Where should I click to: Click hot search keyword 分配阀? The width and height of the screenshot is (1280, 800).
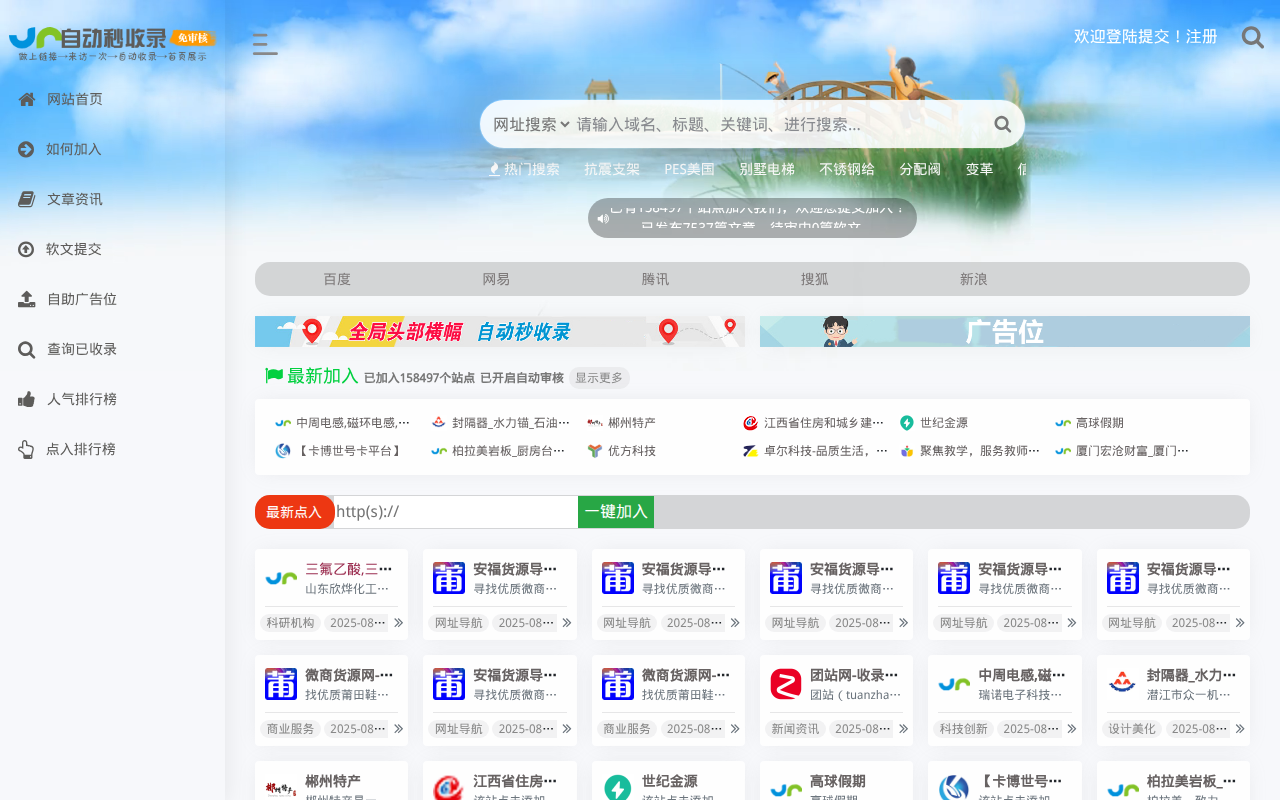(x=920, y=169)
